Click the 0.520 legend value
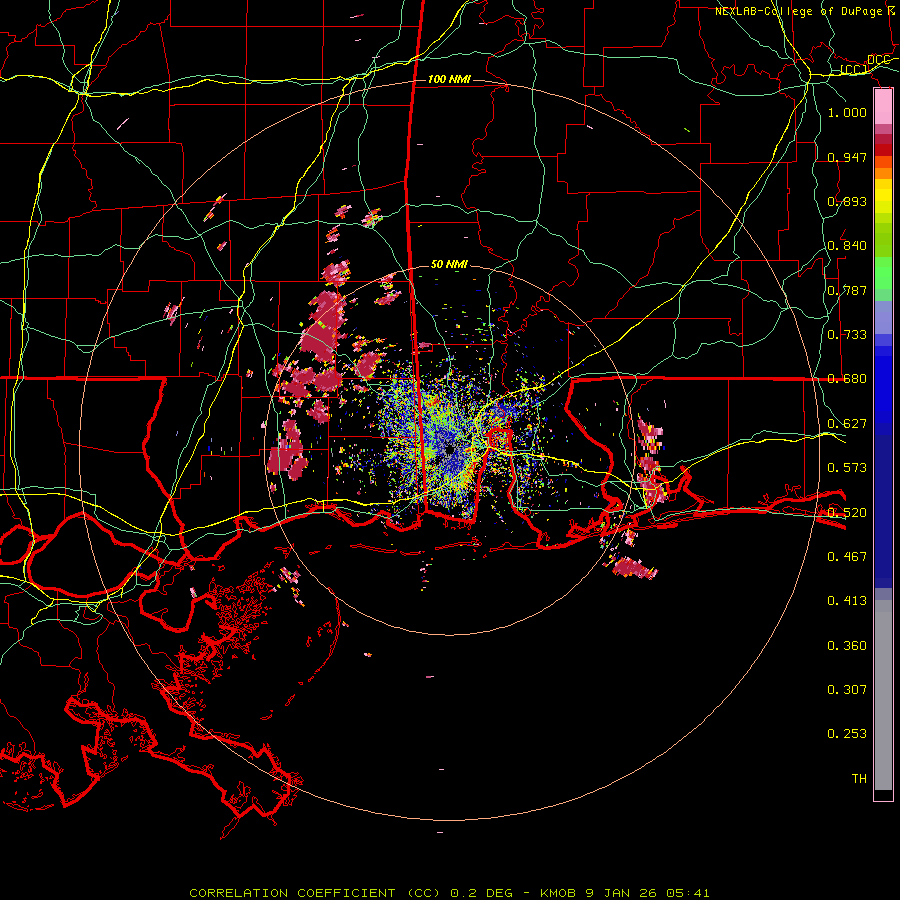Image resolution: width=900 pixels, height=900 pixels. (847, 512)
